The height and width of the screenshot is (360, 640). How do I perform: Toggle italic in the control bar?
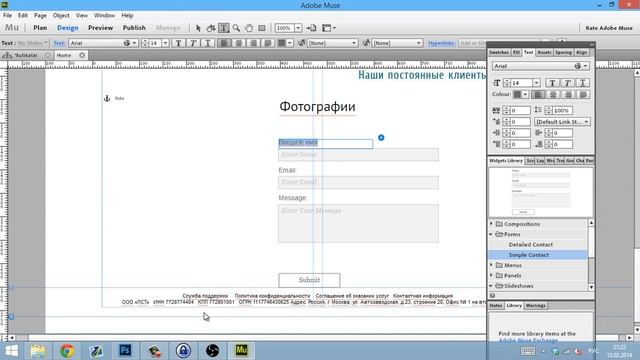tap(193, 43)
